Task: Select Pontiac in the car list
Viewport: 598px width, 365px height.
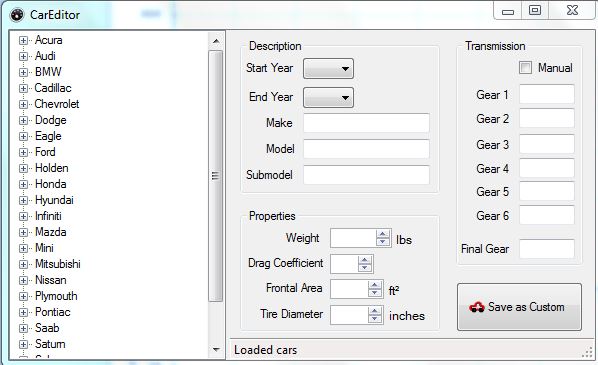Action: click(53, 312)
